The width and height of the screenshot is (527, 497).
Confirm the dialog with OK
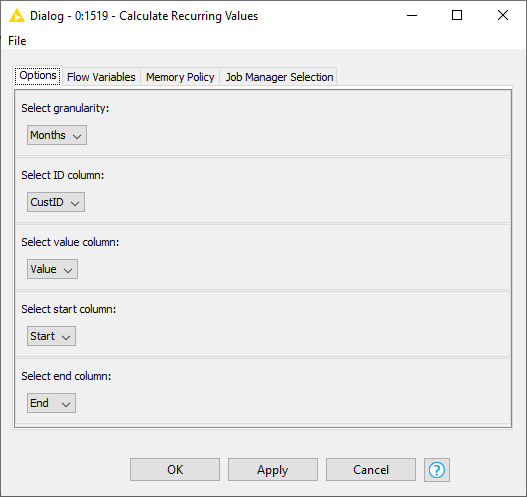[x=175, y=469]
